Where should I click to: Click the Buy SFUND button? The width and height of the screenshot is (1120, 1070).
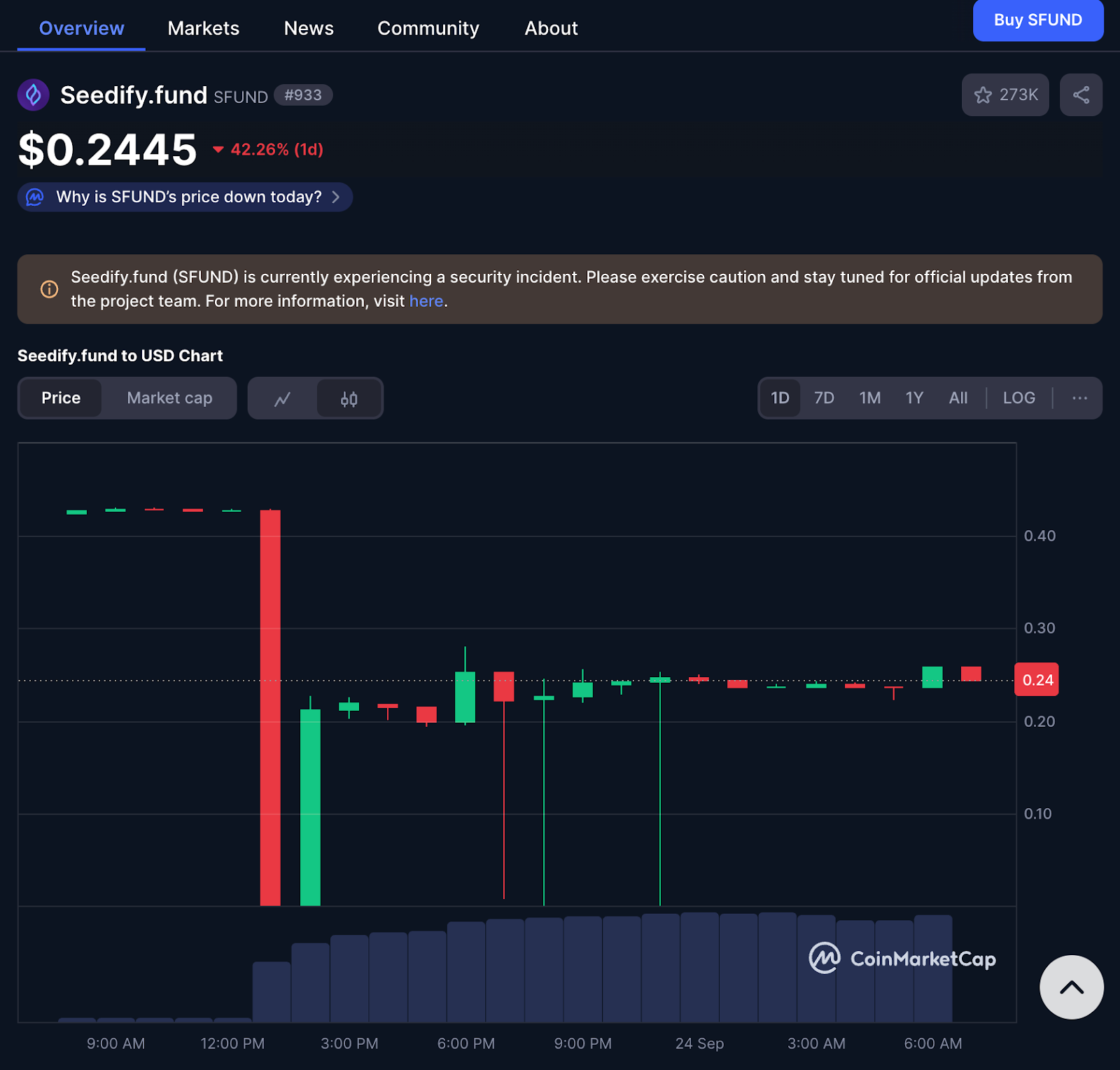[1038, 20]
